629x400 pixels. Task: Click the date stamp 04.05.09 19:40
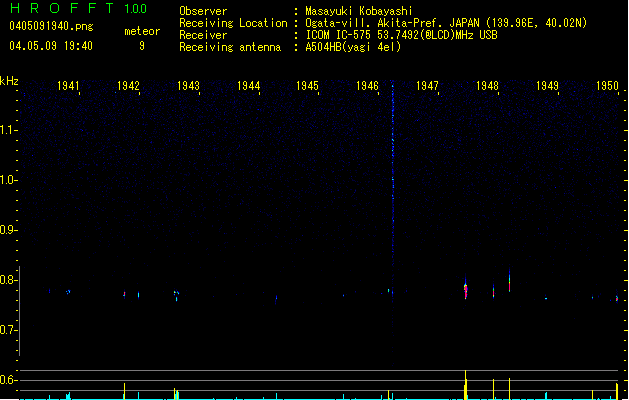pos(51,46)
